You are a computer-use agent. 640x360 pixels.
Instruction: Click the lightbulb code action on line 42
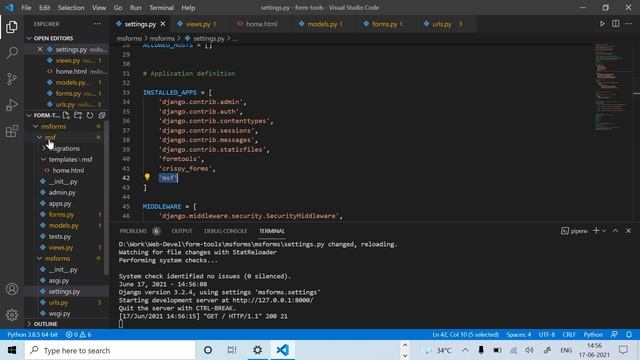click(147, 177)
